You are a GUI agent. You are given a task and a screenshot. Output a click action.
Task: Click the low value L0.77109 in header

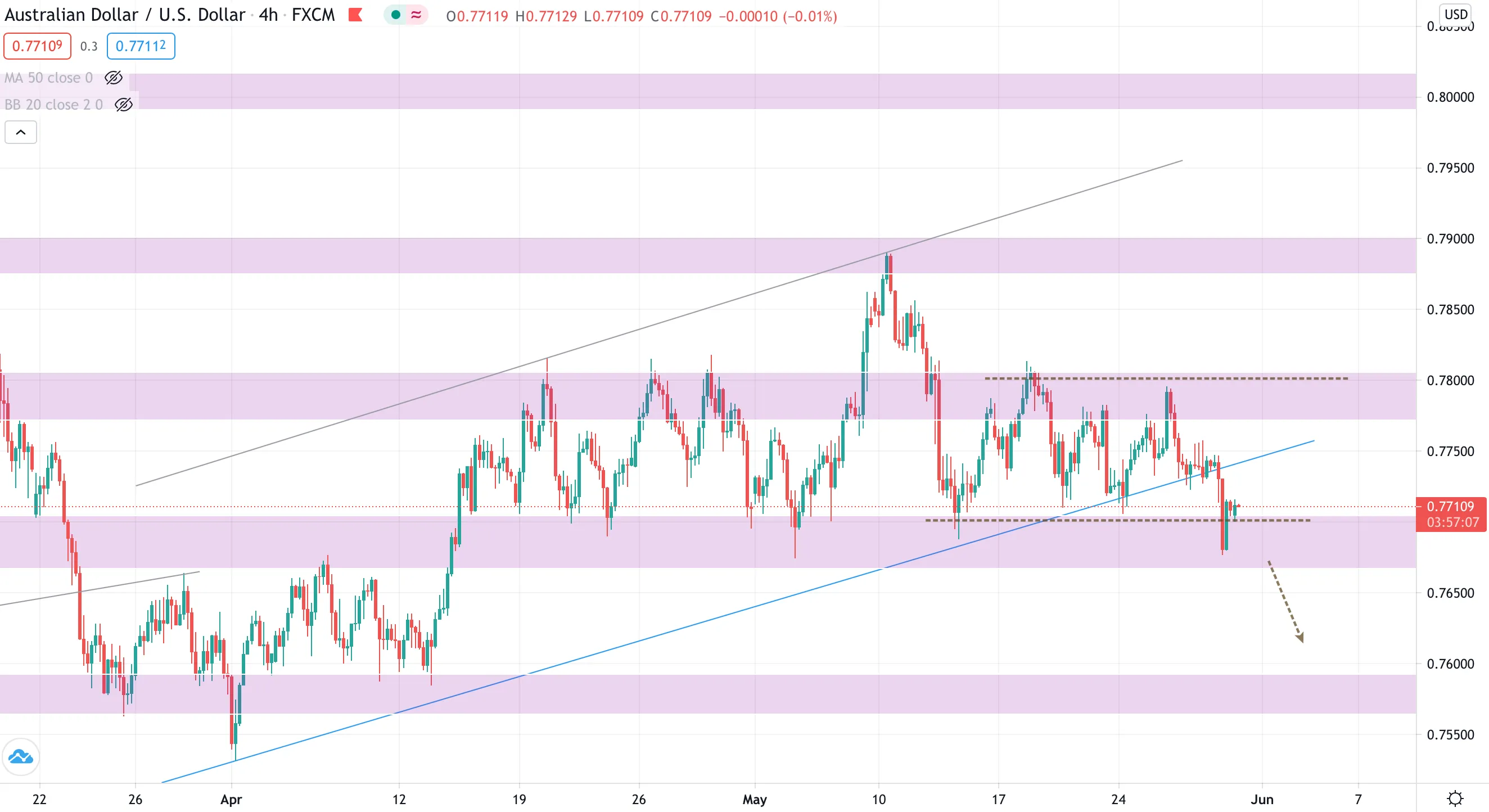click(613, 16)
